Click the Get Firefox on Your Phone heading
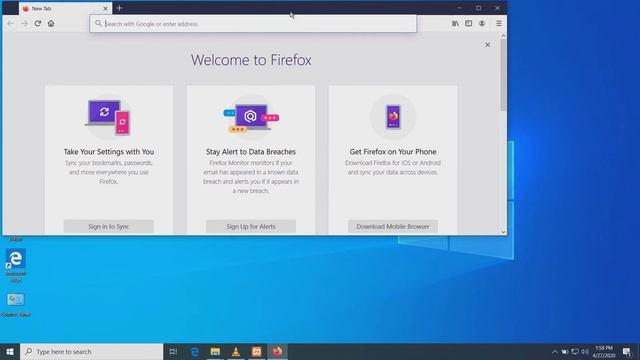The height and width of the screenshot is (360, 640). 393,151
